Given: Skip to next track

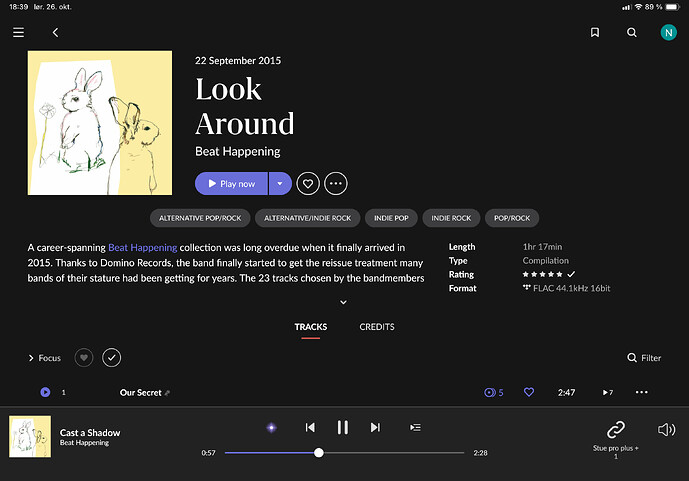Looking at the screenshot, I should 375,427.
